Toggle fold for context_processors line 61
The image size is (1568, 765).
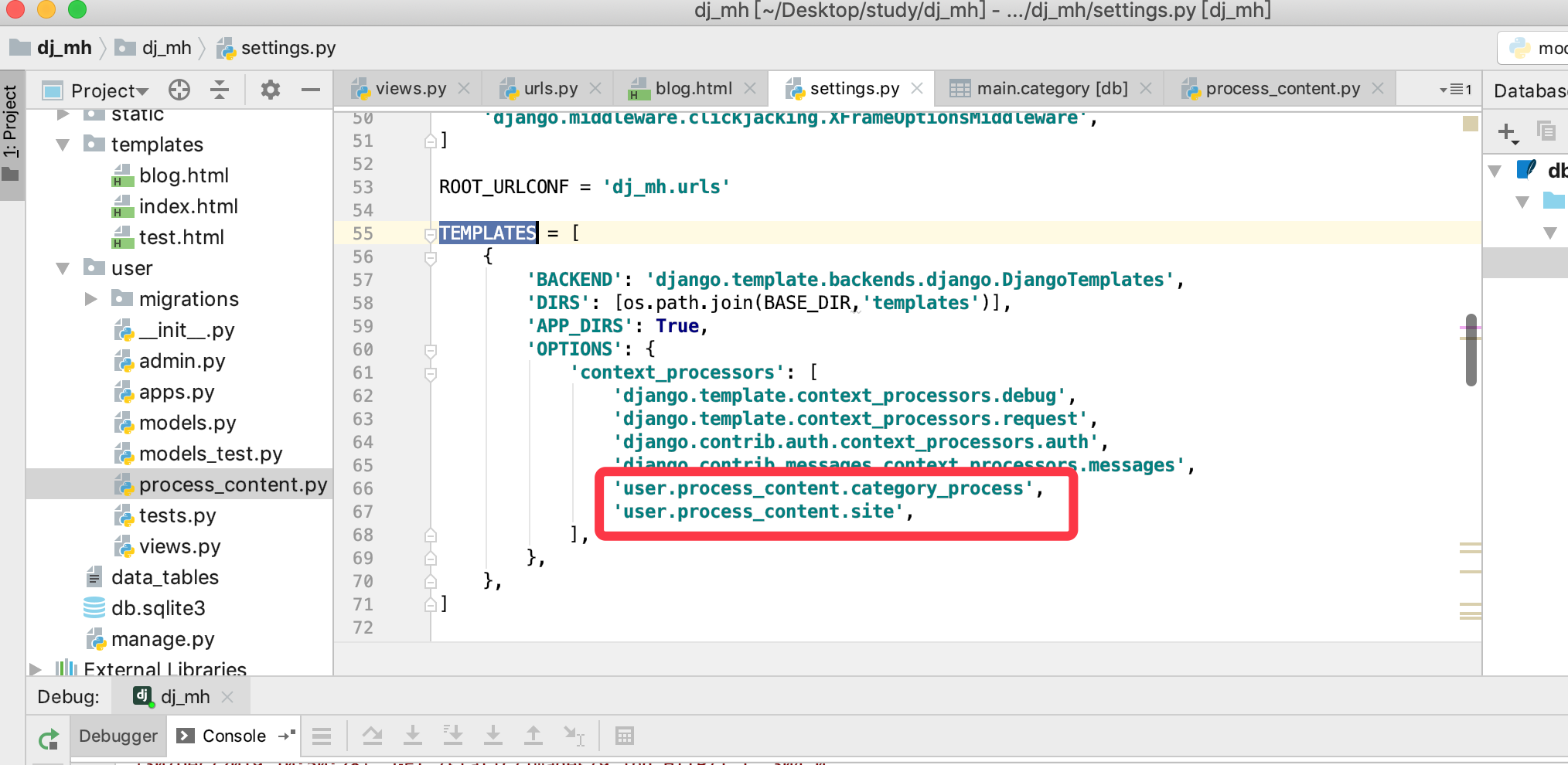click(x=431, y=373)
